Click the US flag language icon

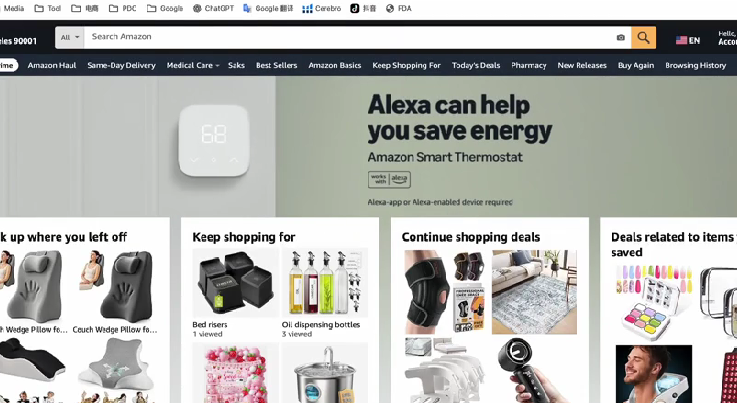point(682,40)
